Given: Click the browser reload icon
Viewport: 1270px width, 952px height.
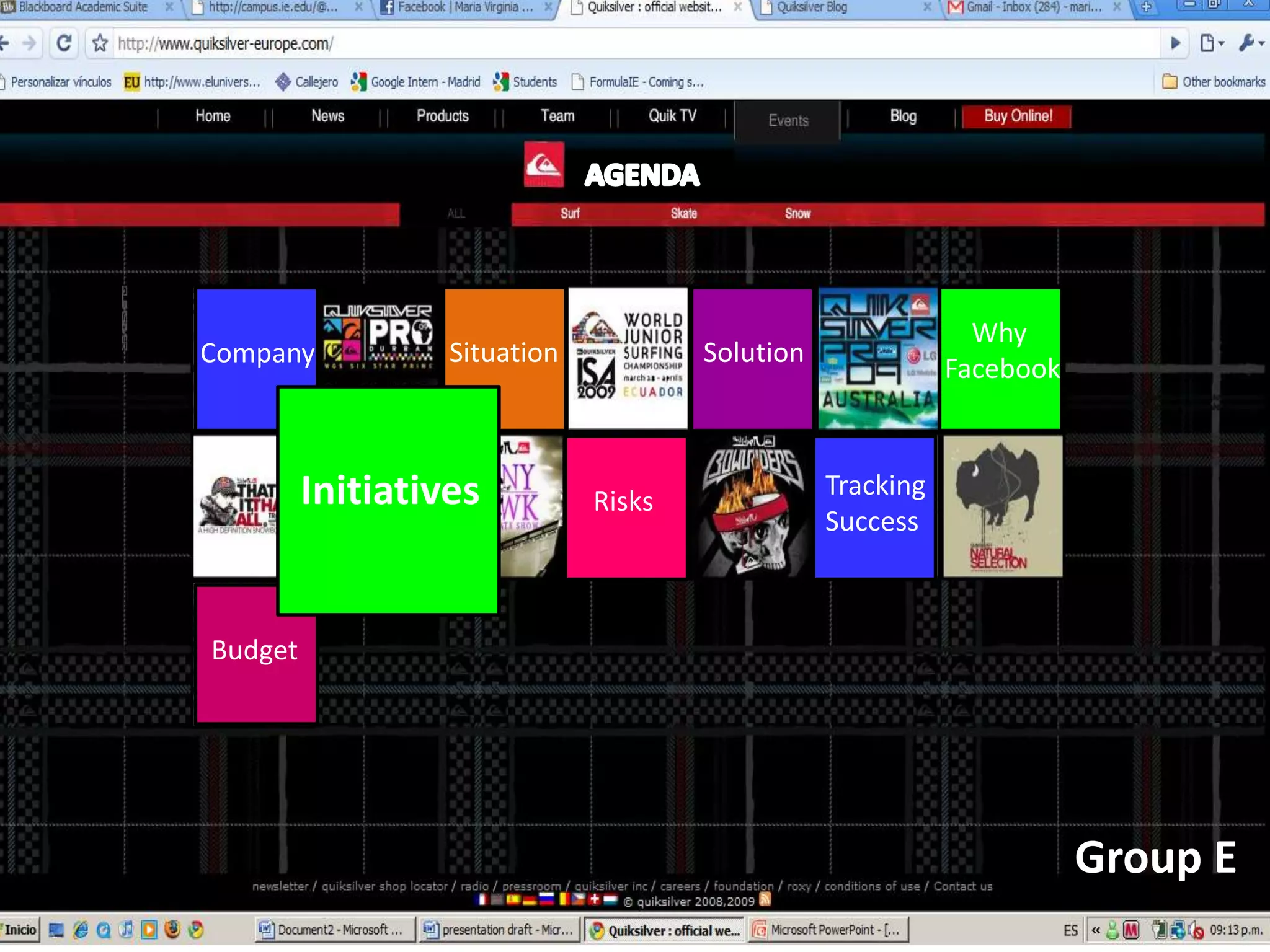Looking at the screenshot, I should 64,43.
